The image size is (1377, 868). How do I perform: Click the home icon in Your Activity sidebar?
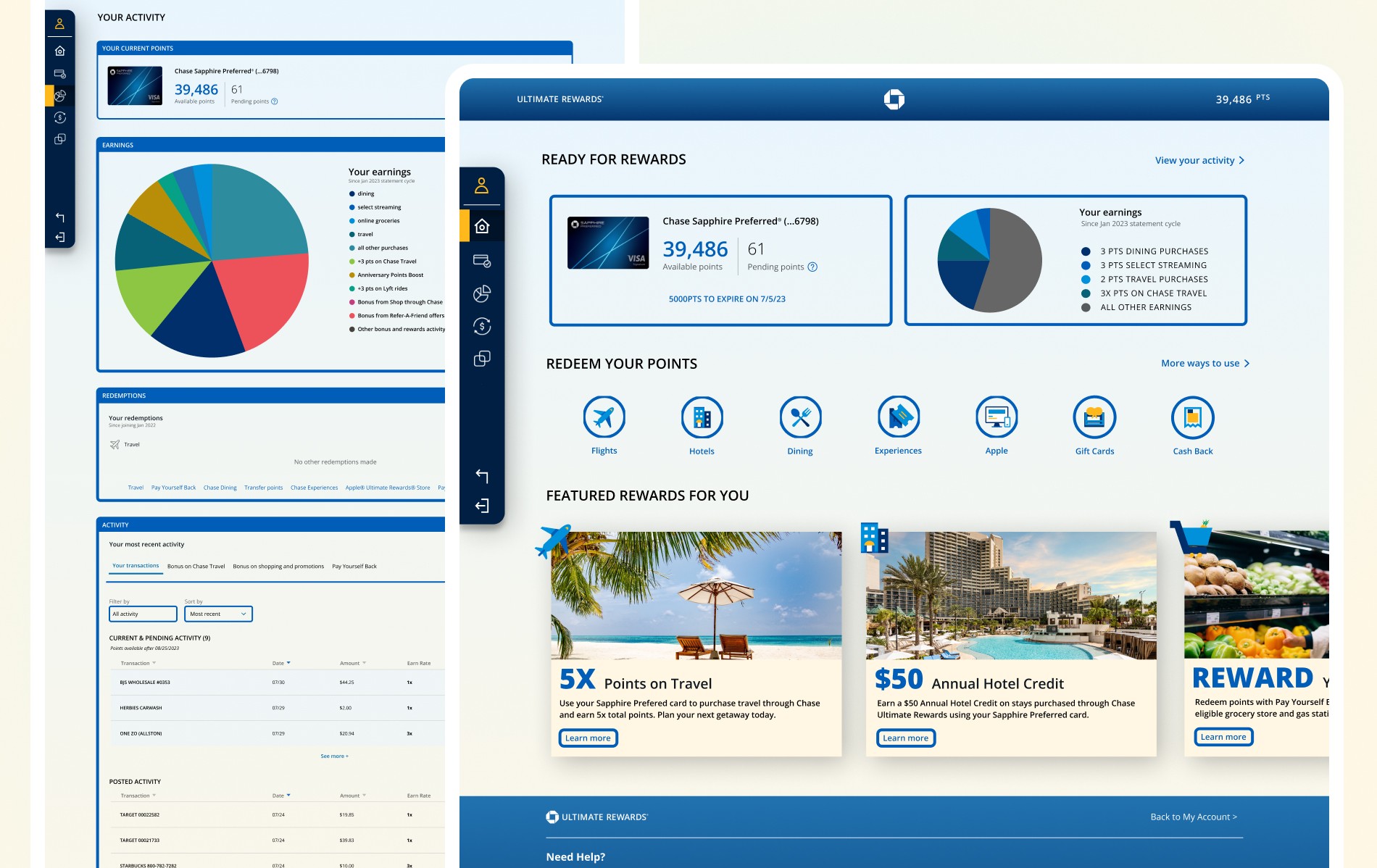tap(60, 51)
